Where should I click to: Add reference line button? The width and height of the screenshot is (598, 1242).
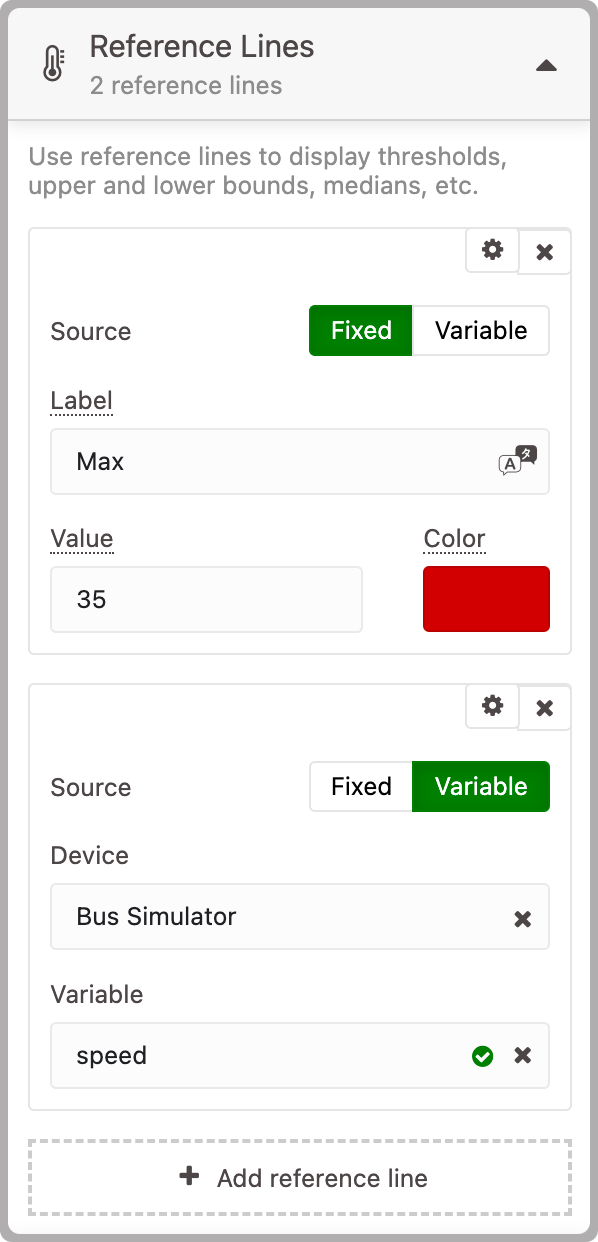point(300,1178)
